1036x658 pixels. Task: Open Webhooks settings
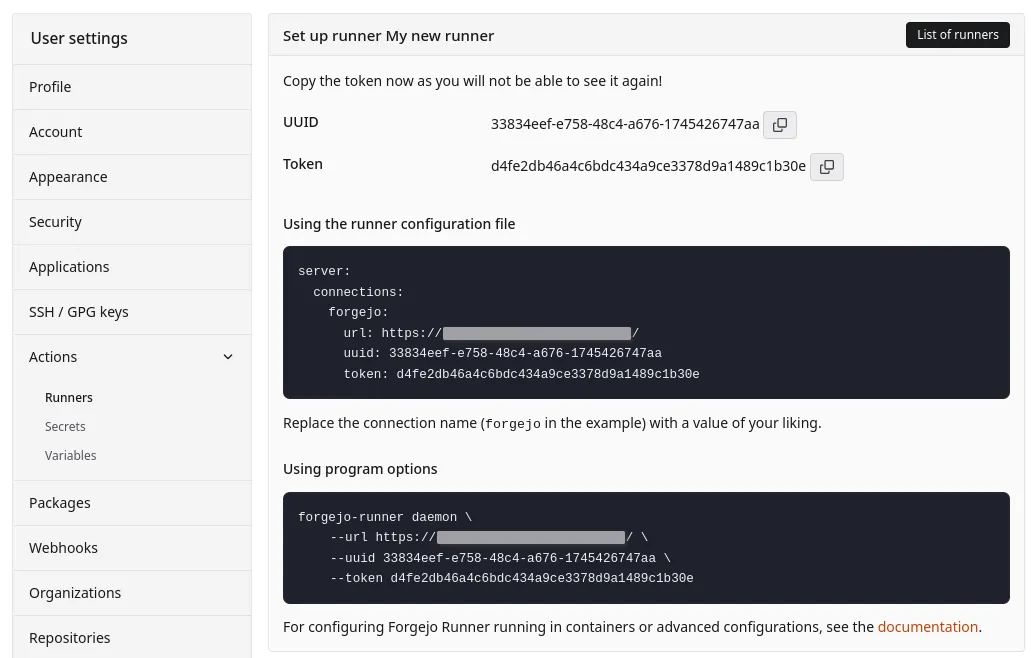(64, 548)
